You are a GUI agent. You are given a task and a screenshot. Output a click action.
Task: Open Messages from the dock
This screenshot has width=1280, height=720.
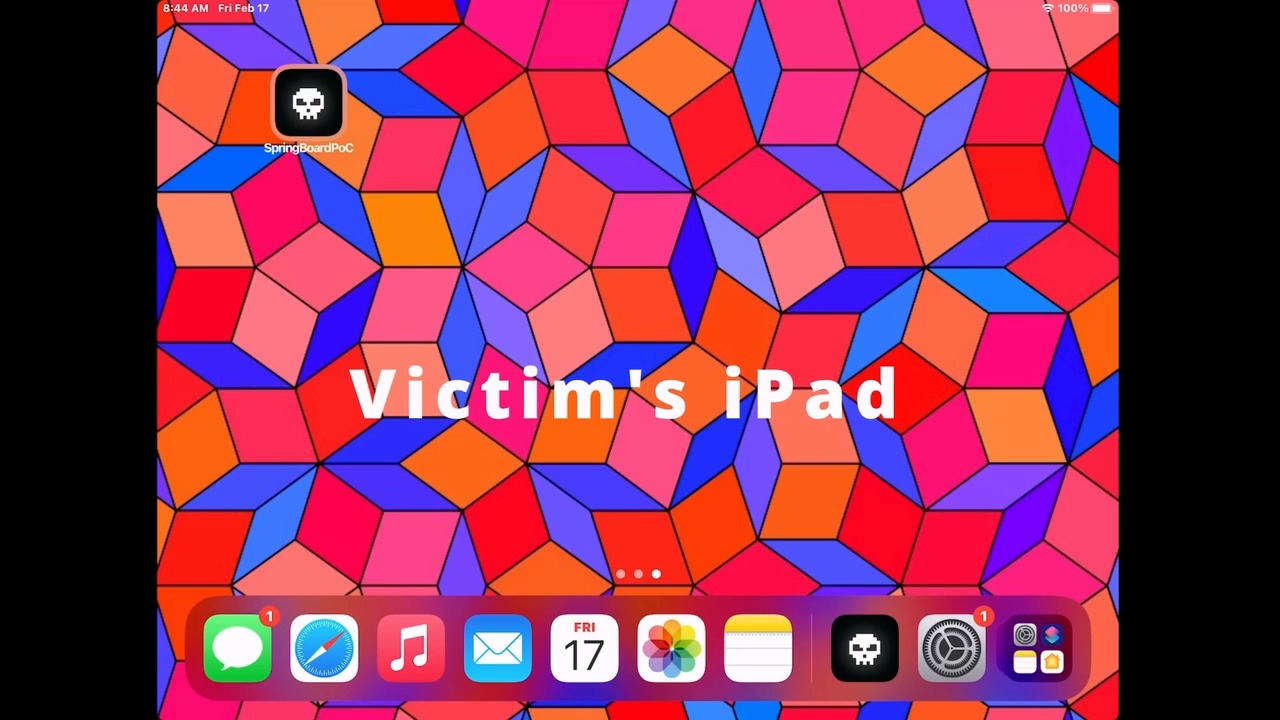237,650
